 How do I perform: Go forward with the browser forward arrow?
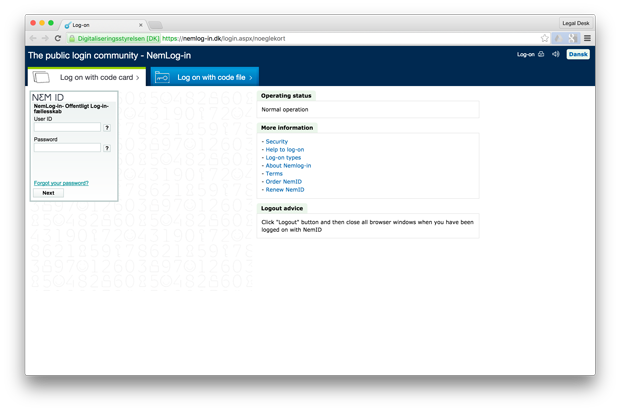tap(45, 38)
